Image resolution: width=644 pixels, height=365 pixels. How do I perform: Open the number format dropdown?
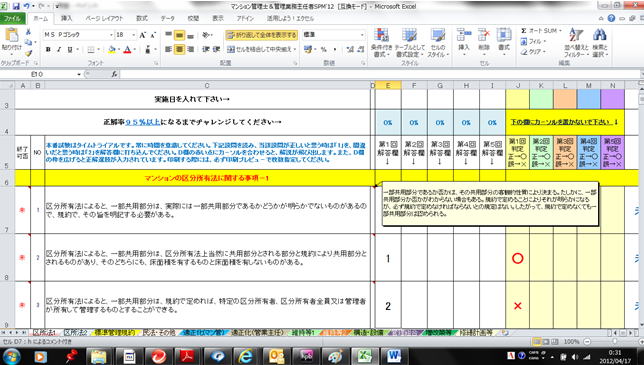(362, 35)
